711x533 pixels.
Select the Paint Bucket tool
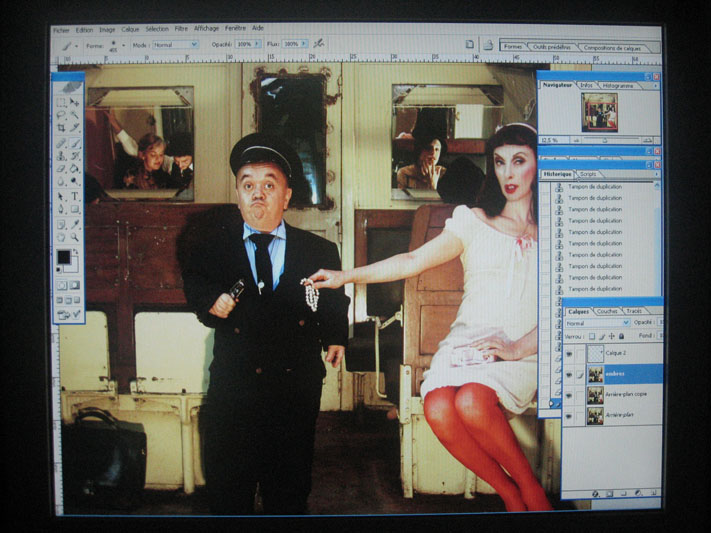(x=74, y=169)
